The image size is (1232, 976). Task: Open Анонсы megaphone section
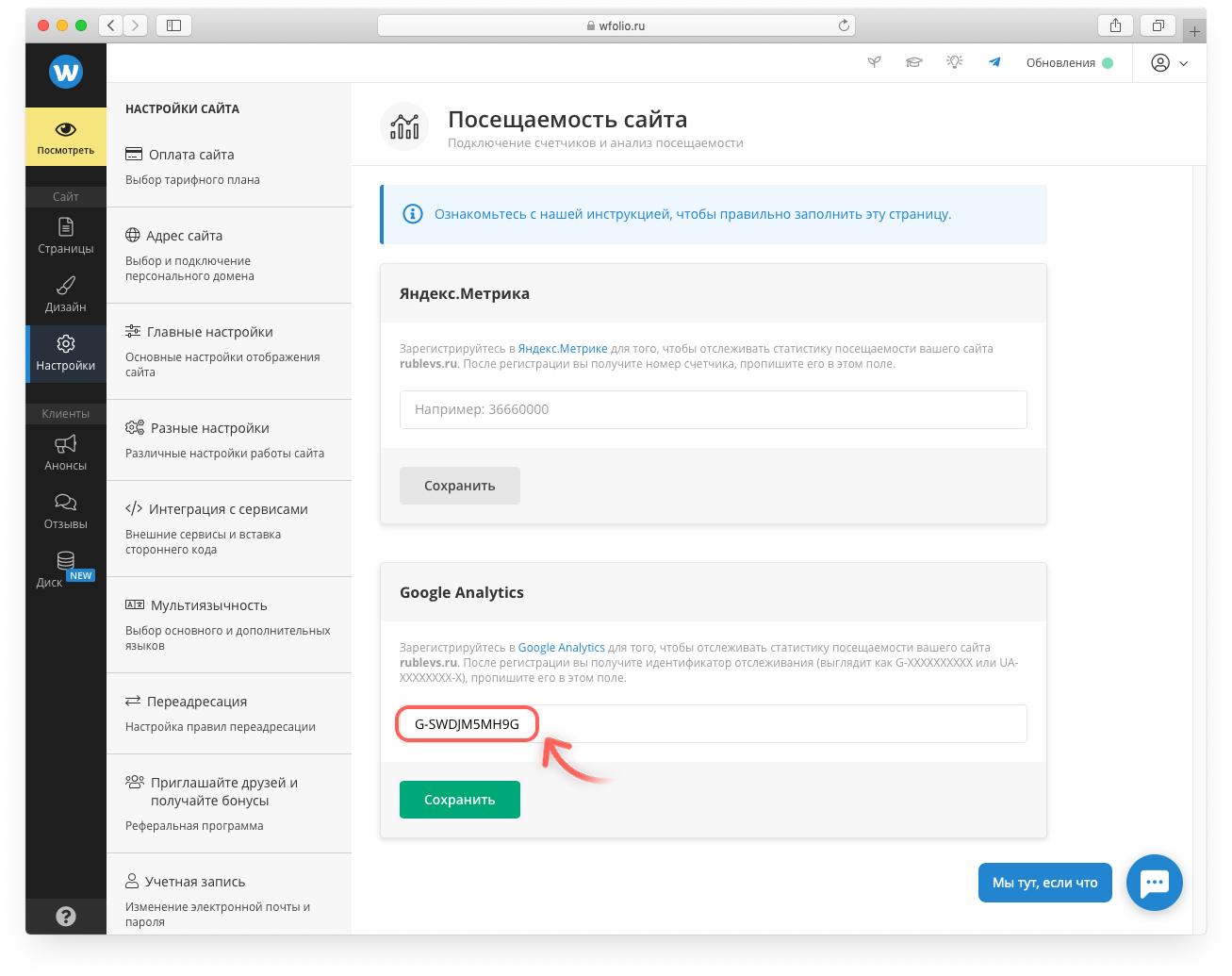pos(66,453)
